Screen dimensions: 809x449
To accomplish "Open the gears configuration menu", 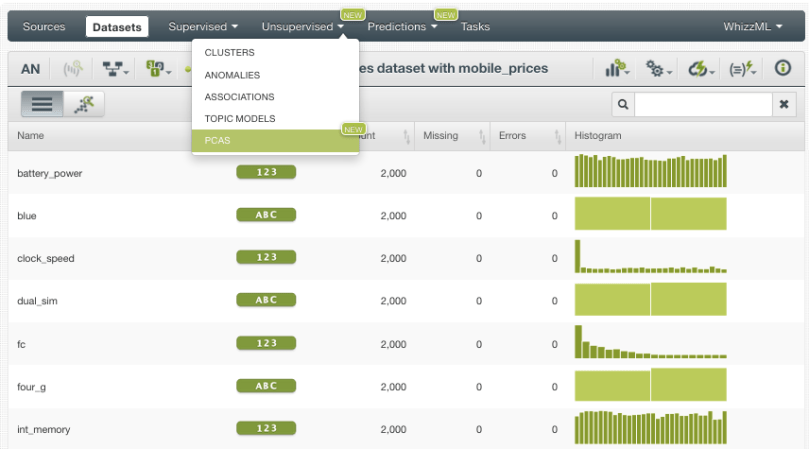I will coord(656,69).
